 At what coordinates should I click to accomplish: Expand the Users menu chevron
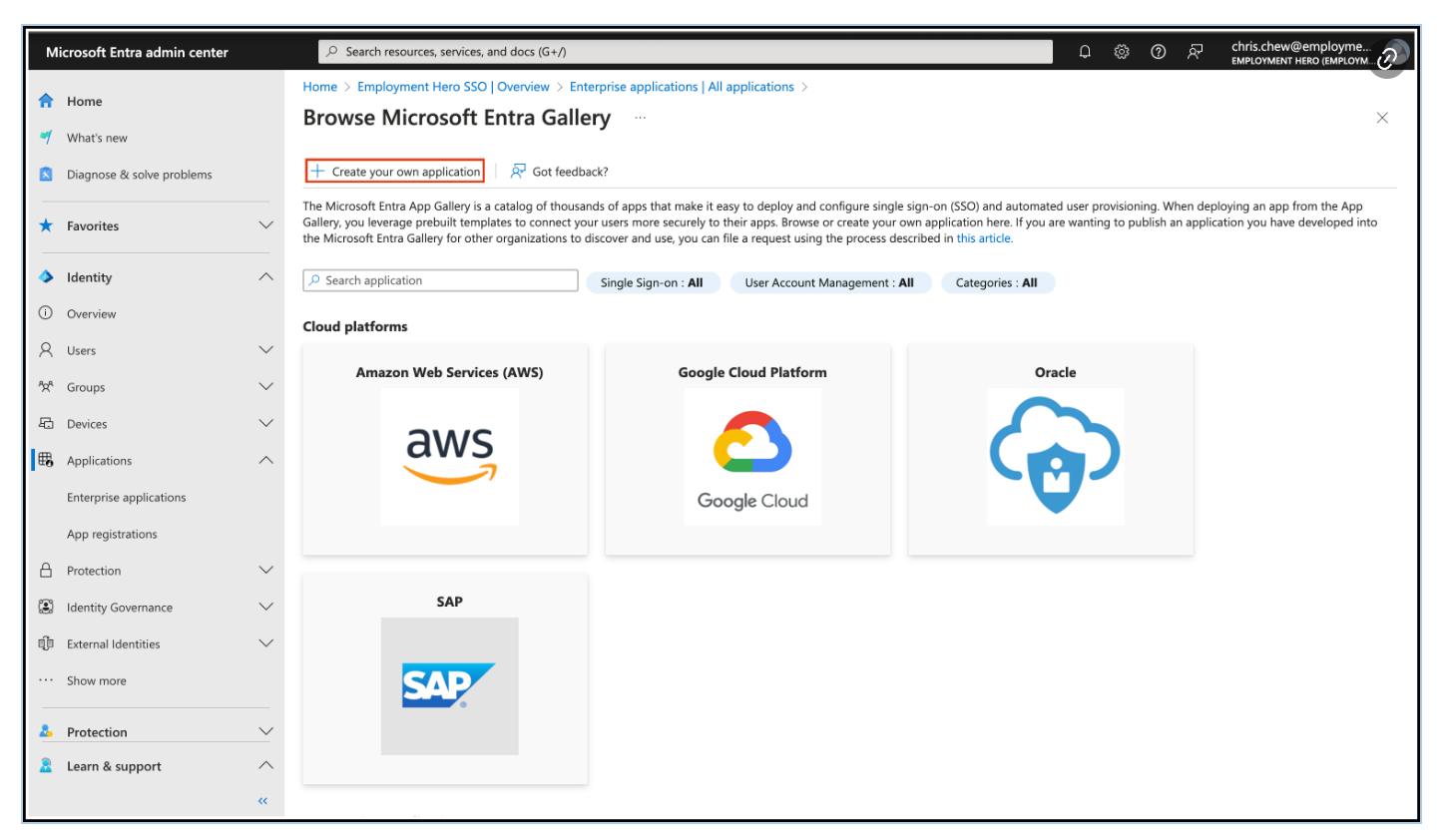[x=265, y=350]
